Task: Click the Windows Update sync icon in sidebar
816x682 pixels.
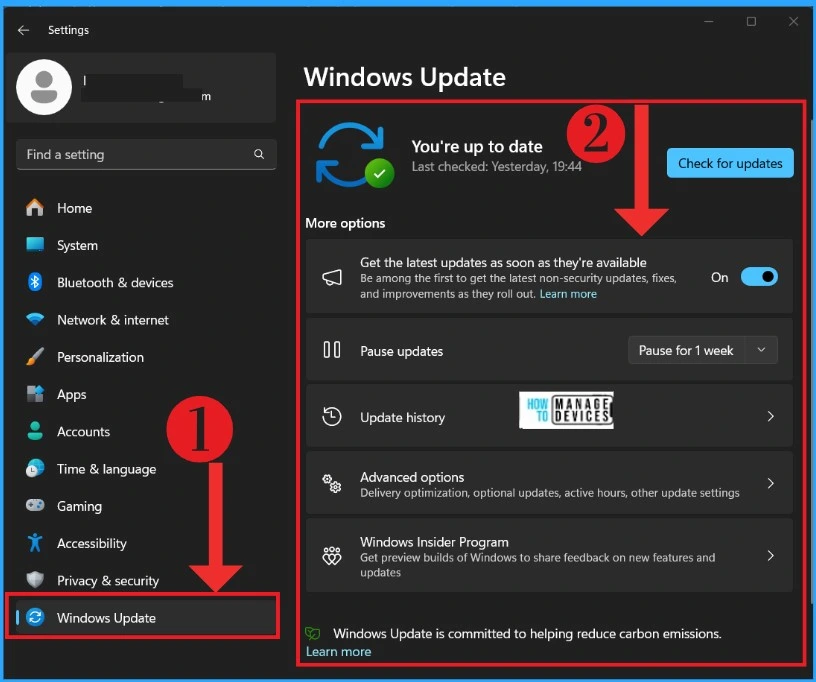Action: pos(35,617)
